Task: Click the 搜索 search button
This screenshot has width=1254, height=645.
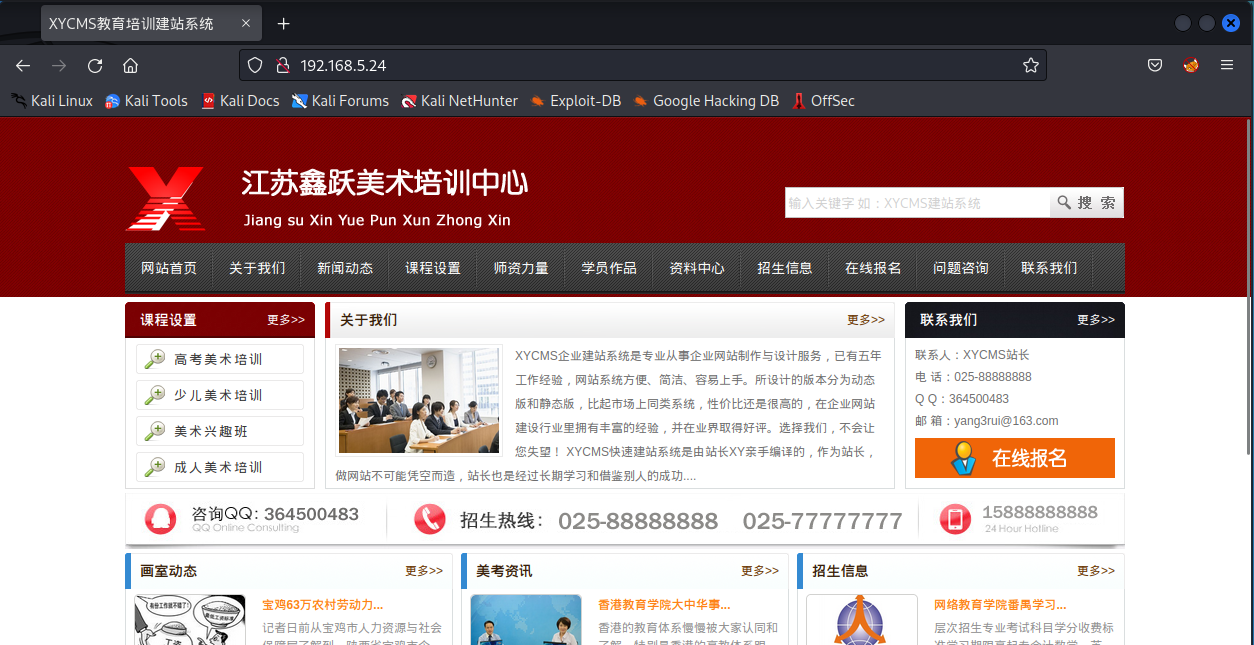Action: pyautogui.click(x=1087, y=203)
